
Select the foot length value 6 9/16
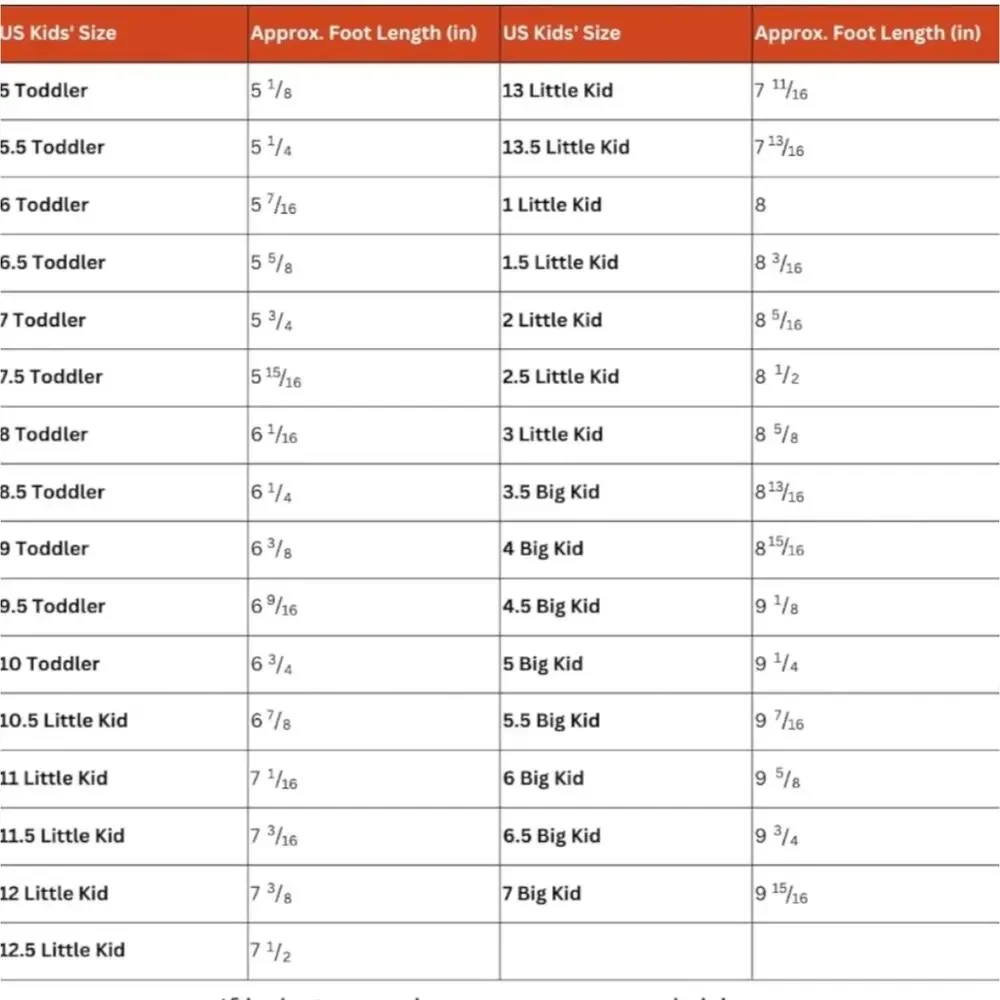tap(274, 605)
